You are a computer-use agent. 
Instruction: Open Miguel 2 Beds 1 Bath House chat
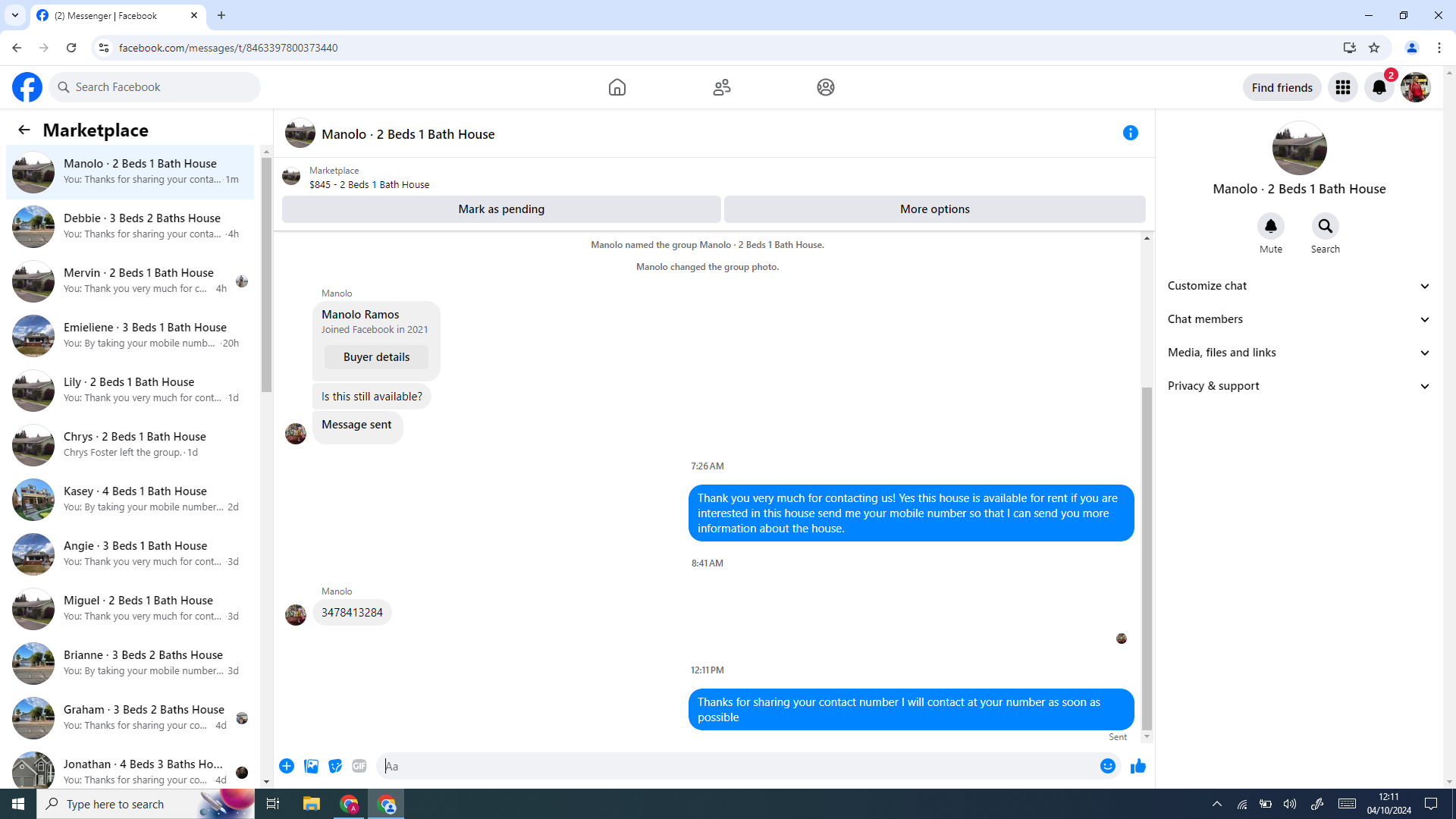coord(130,608)
